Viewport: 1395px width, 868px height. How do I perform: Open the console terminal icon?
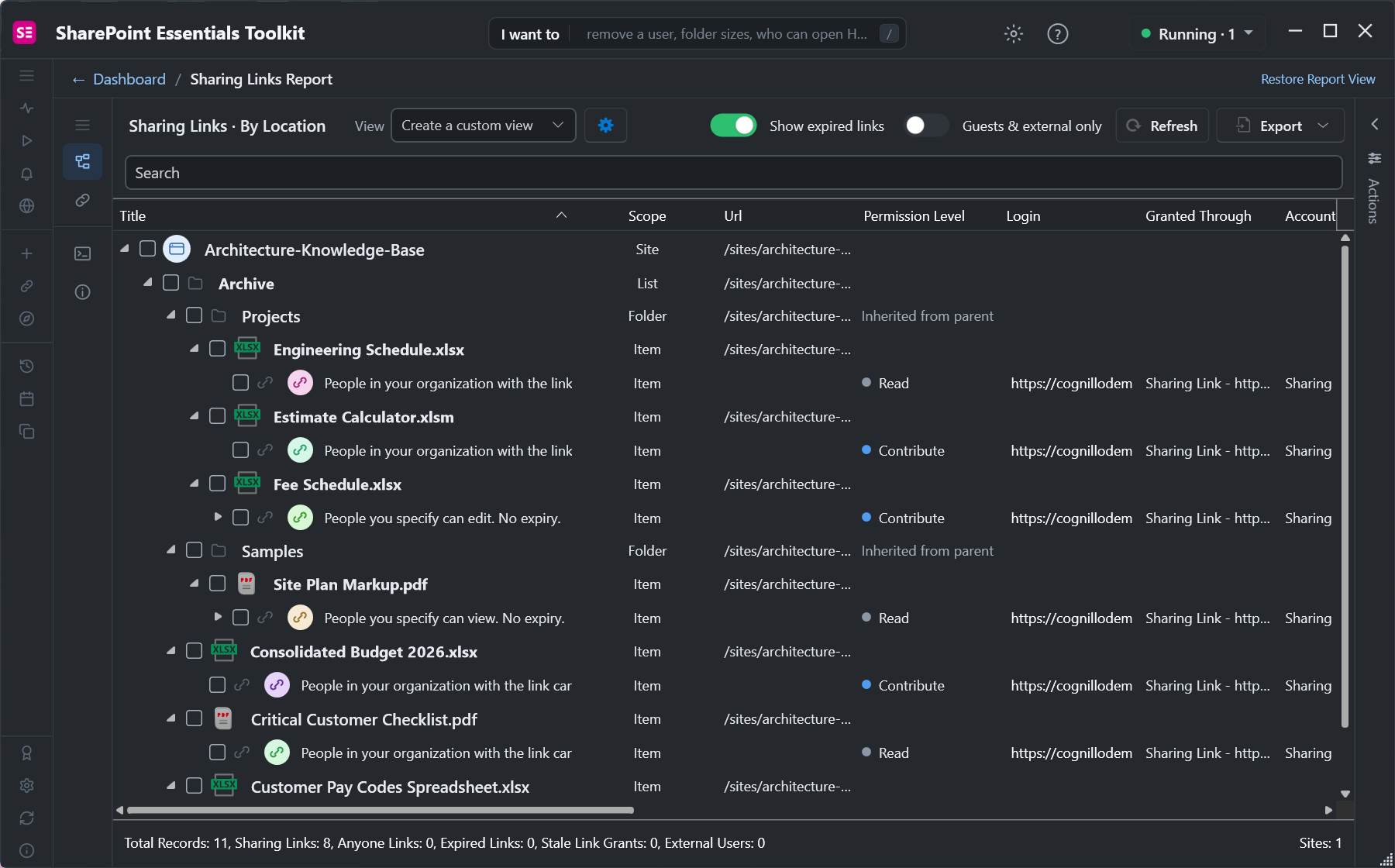(82, 253)
